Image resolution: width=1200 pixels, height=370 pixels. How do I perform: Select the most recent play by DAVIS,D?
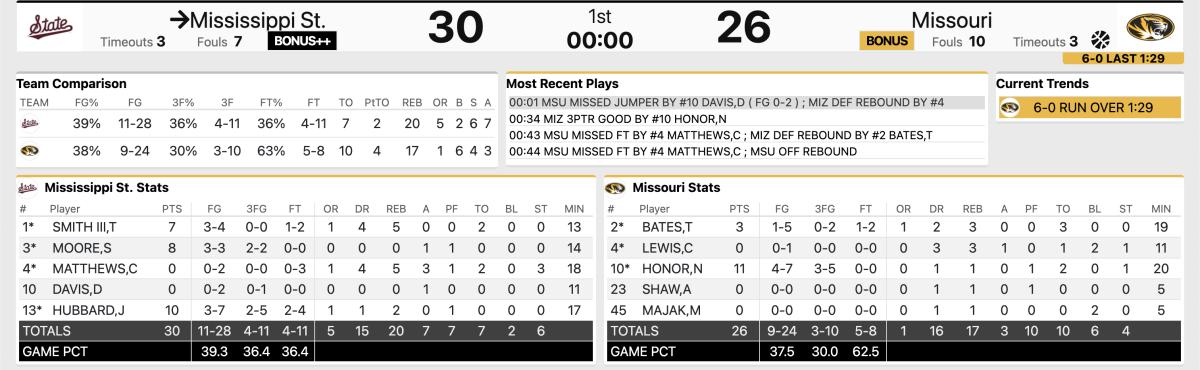tap(745, 102)
